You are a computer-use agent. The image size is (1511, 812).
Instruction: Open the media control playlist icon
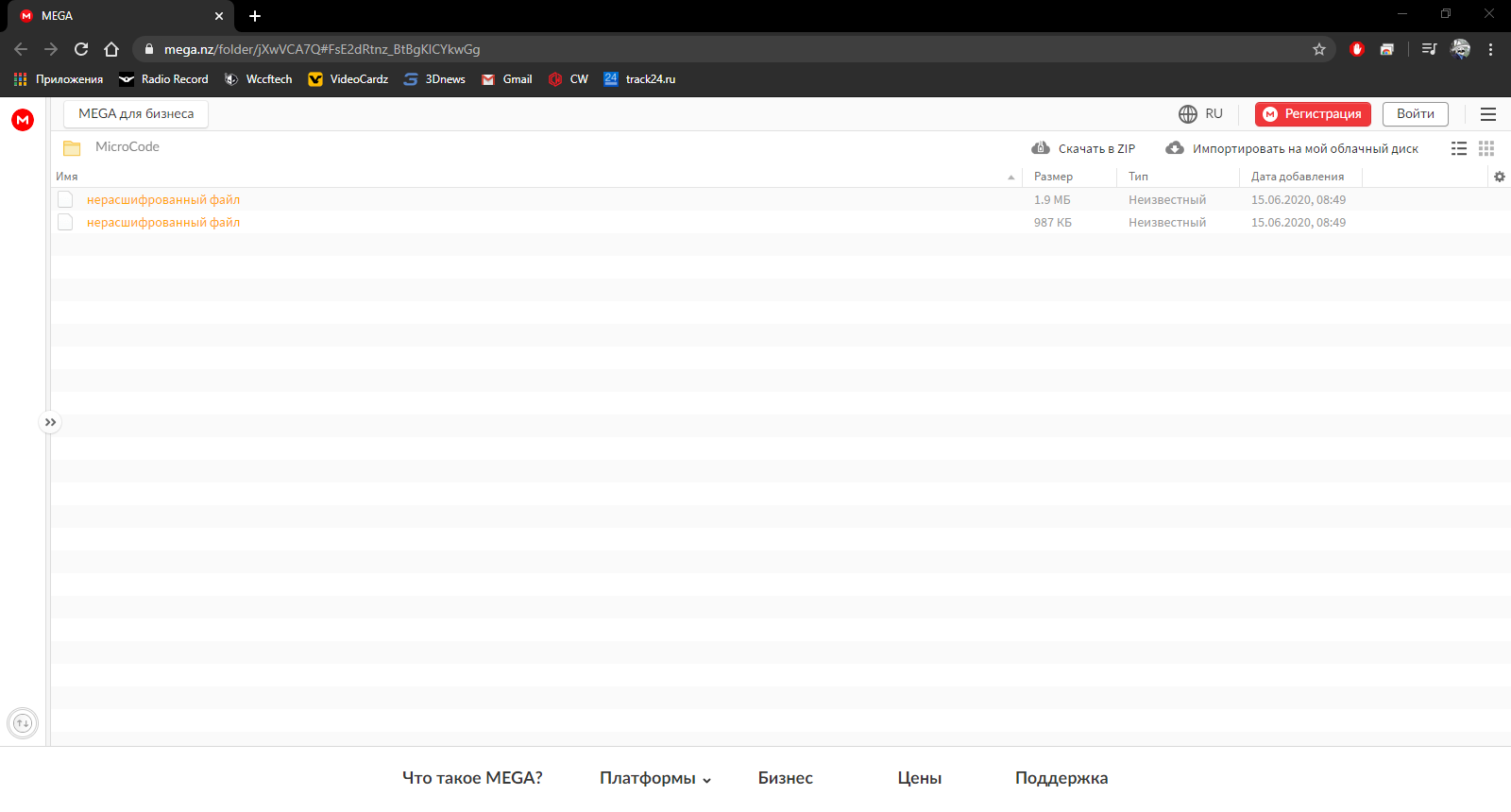(x=1430, y=49)
